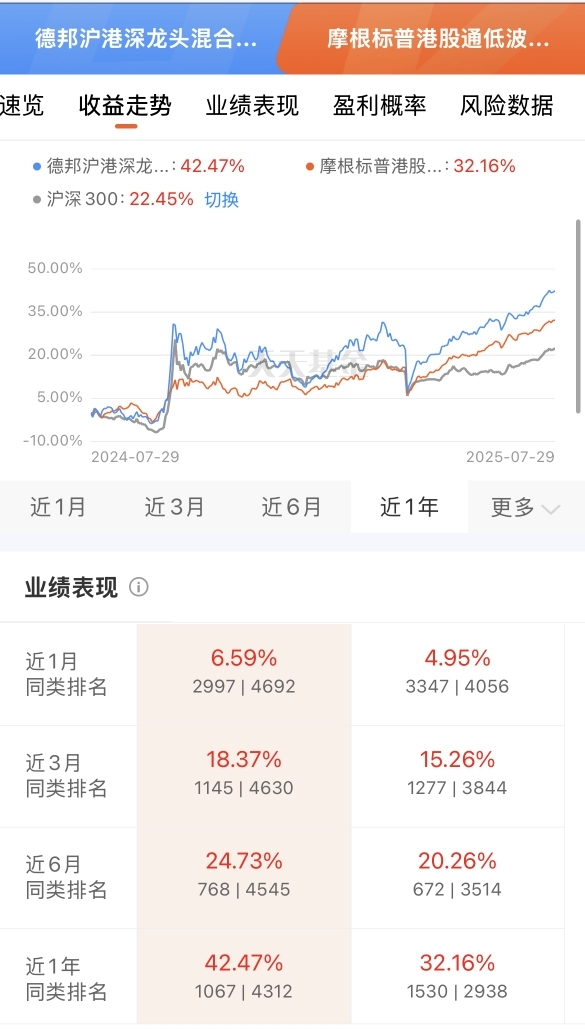Click the gray legend dot for 沪深300
The image size is (585, 1030).
[x=37, y=199]
